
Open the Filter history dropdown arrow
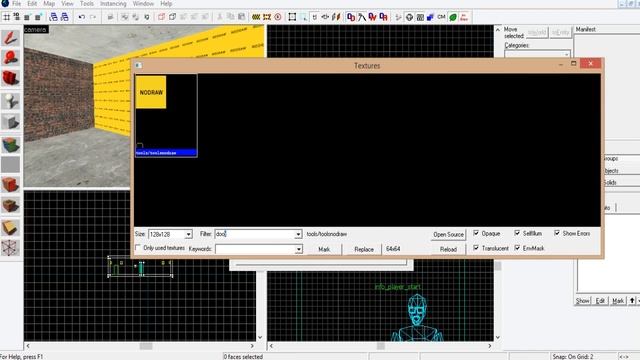(x=298, y=234)
